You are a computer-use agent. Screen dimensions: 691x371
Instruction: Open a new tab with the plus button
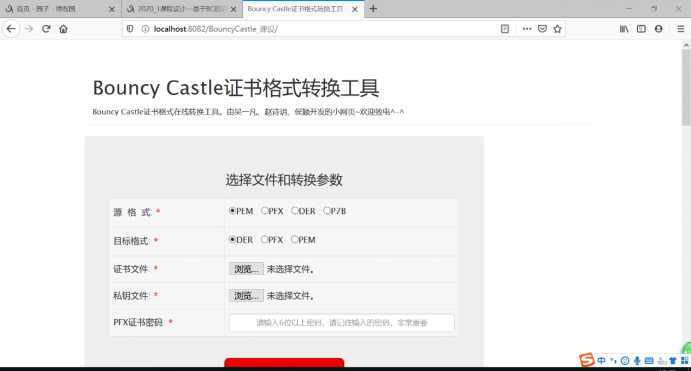(x=373, y=8)
